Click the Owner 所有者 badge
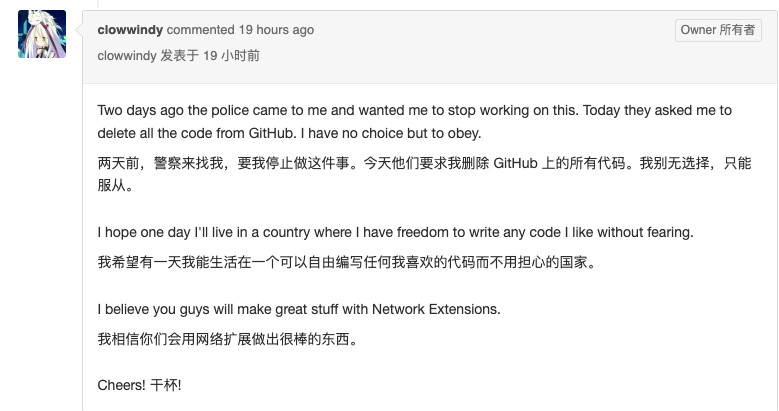Screen dimensions: 779x411 (718, 30)
